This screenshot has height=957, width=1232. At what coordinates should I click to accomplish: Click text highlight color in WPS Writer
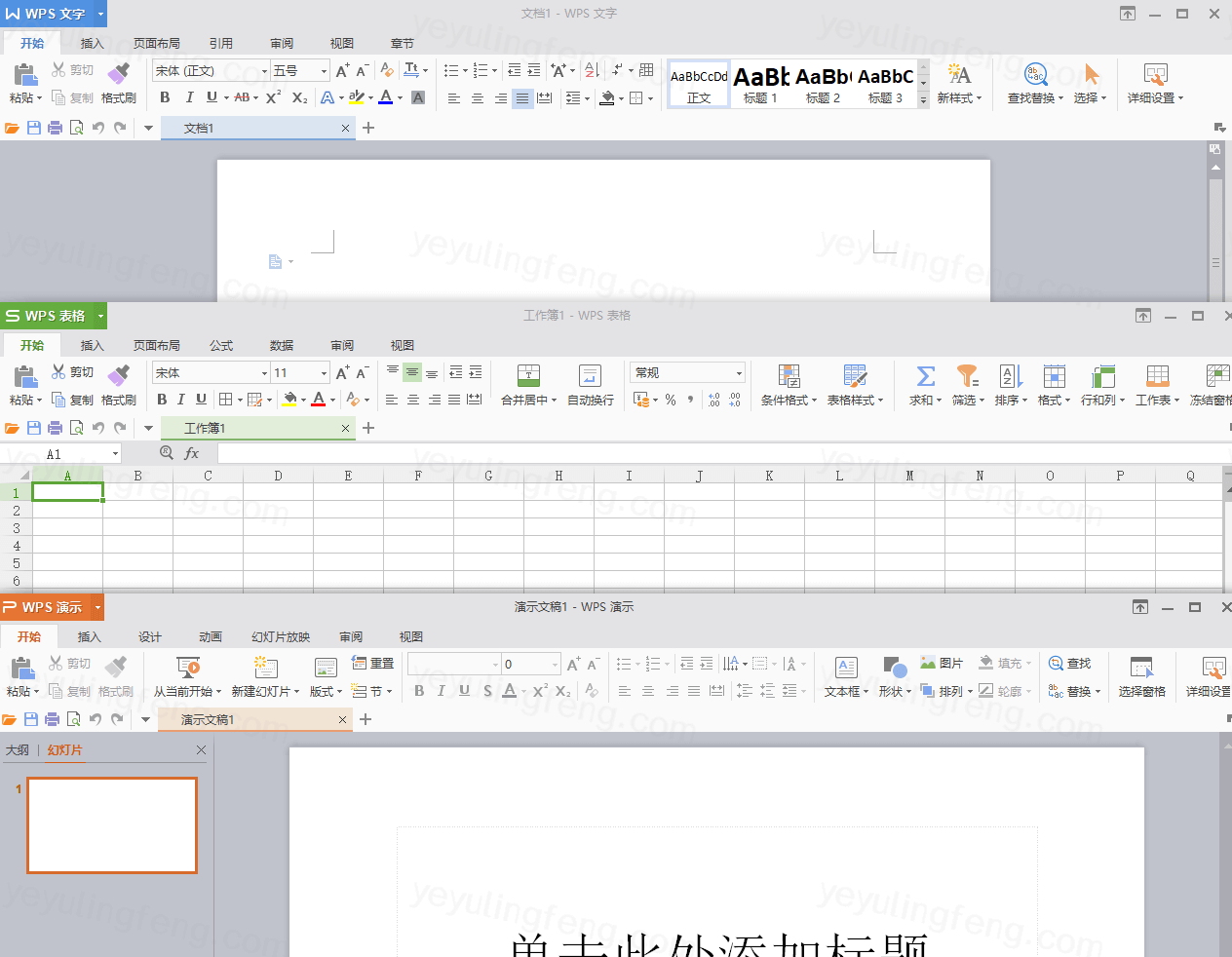tap(357, 97)
